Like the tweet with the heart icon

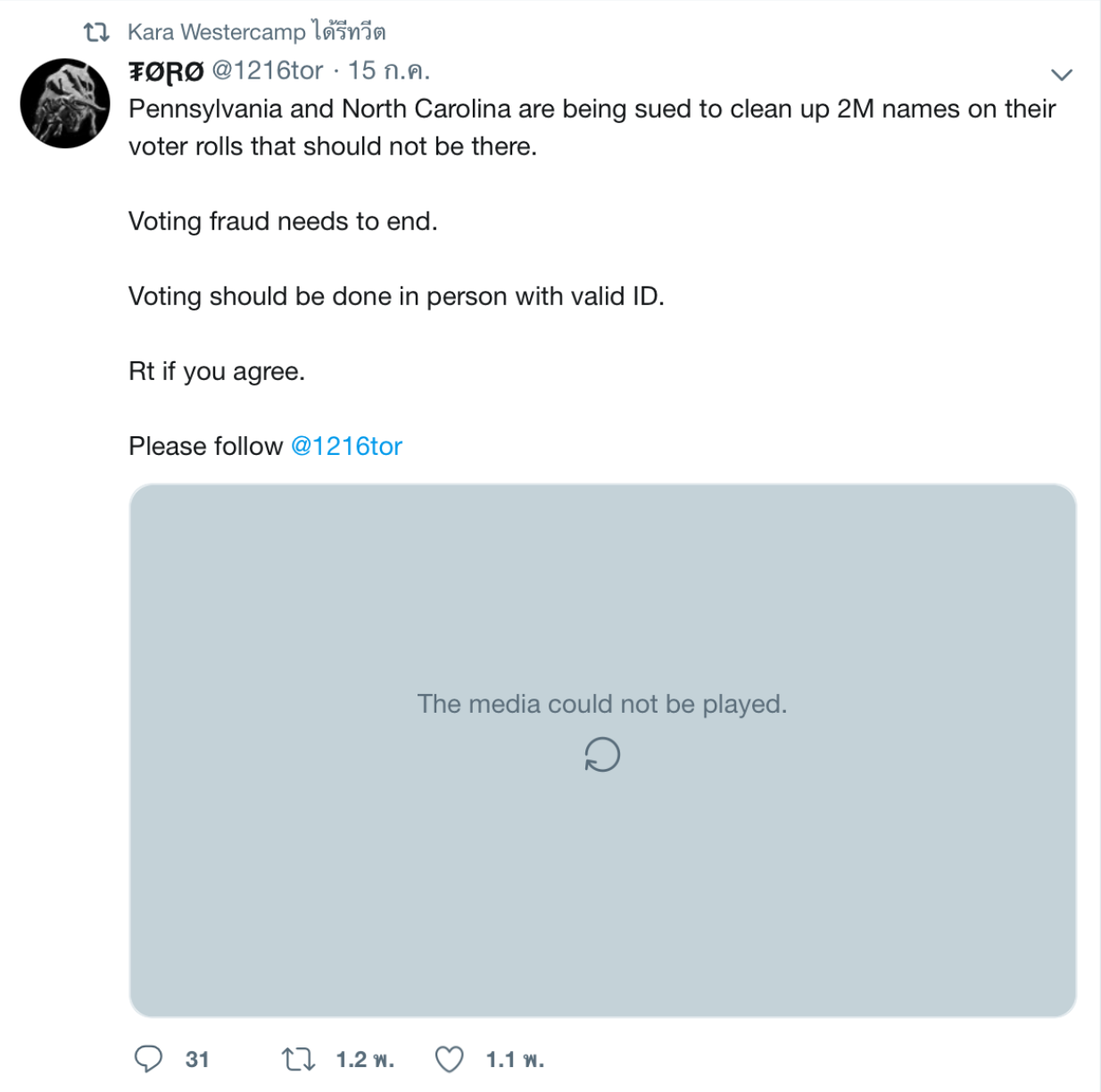click(x=449, y=1059)
